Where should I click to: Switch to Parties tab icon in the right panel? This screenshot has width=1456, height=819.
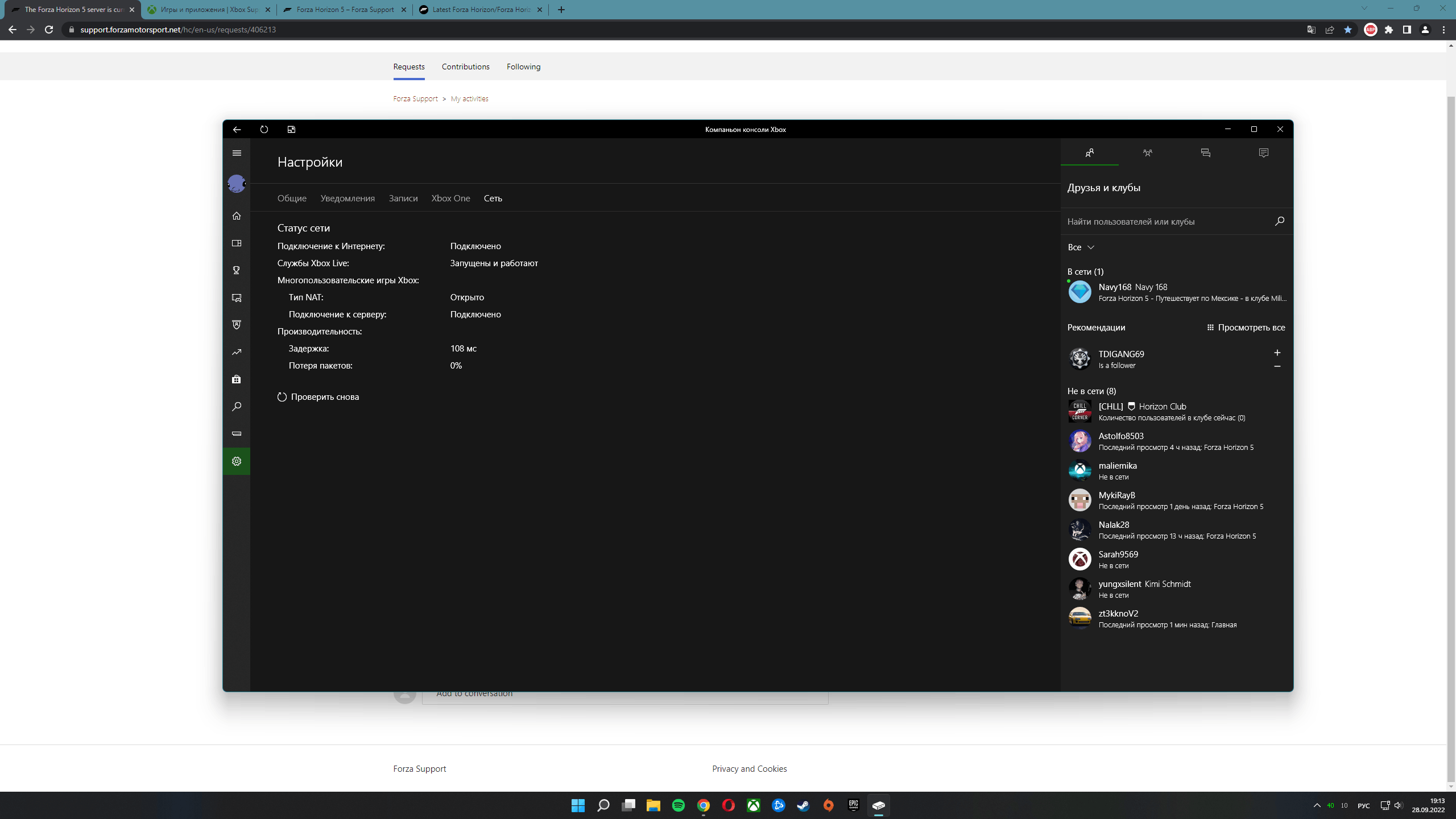click(1148, 153)
